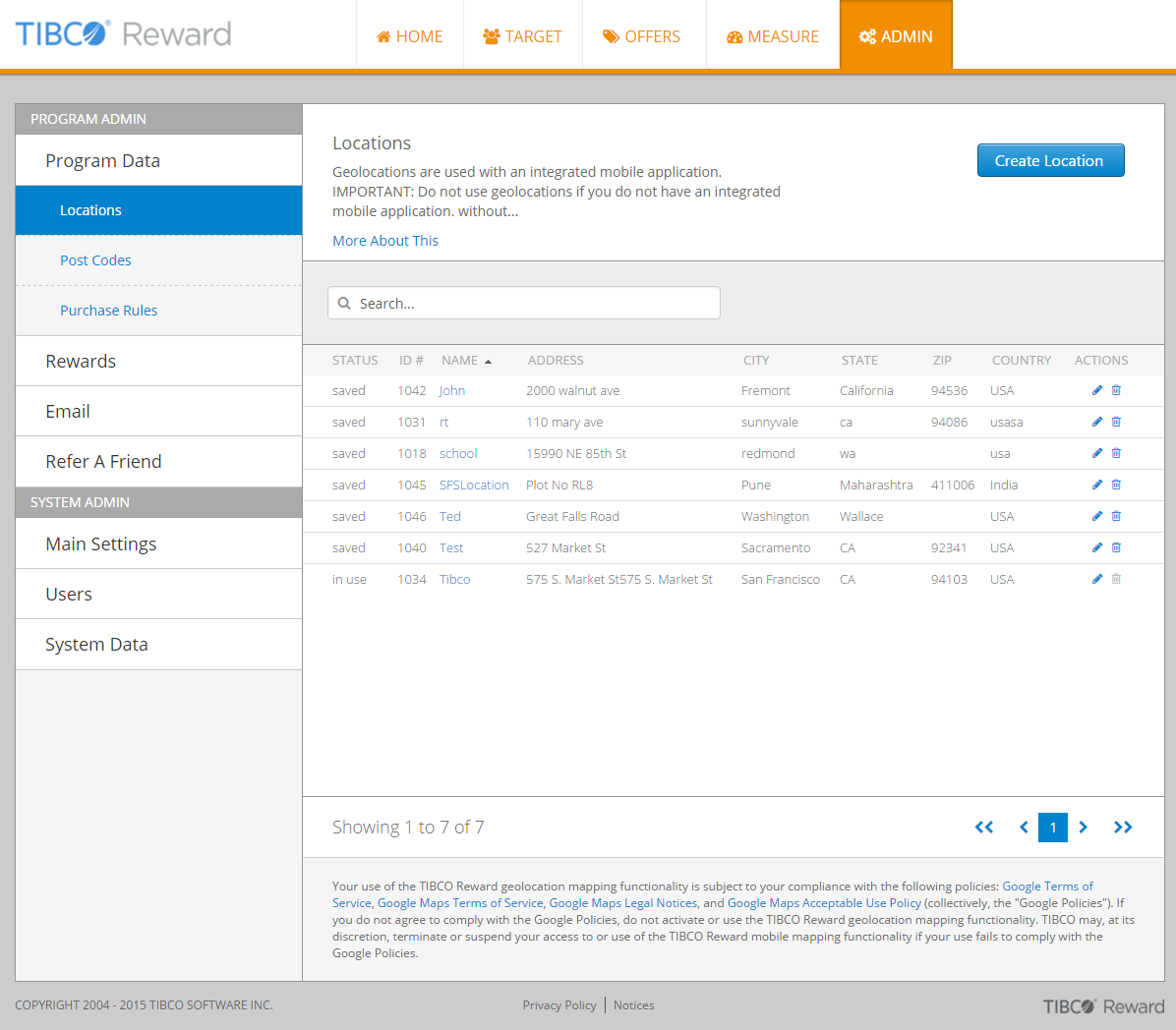
Task: Delete the school location with trash icon
Action: pyautogui.click(x=1116, y=453)
